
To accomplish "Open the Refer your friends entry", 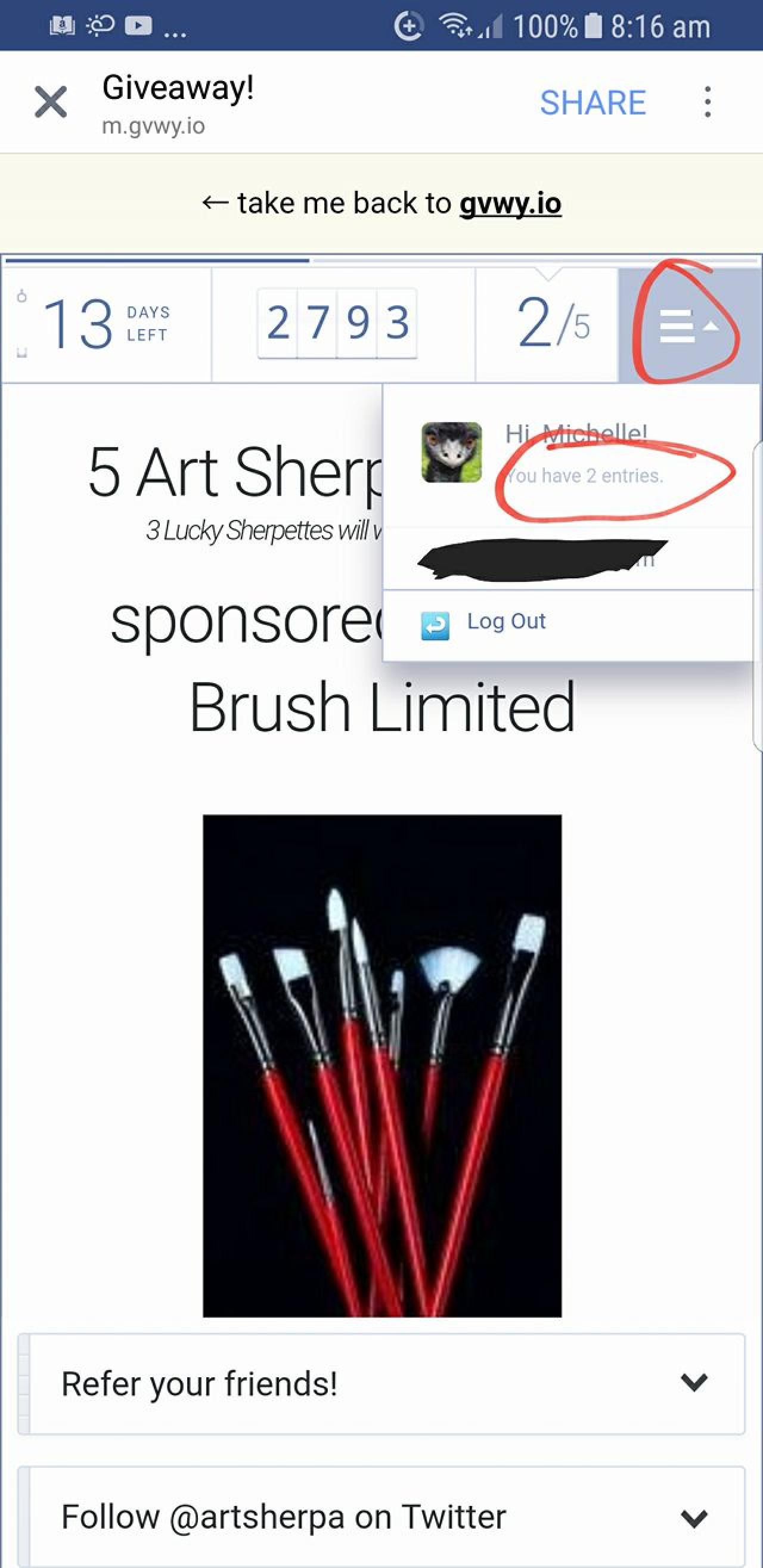I will [381, 1384].
